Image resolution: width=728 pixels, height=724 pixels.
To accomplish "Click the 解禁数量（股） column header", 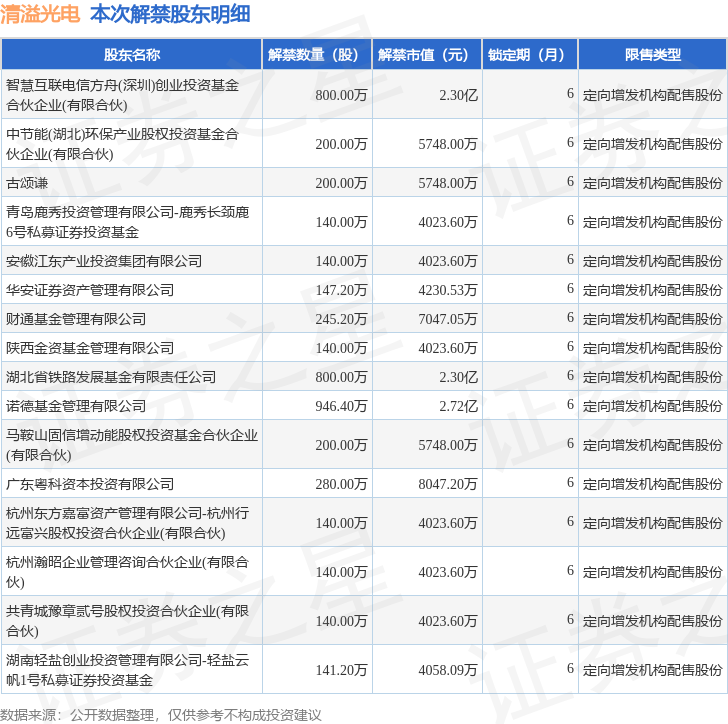I will 317,55.
